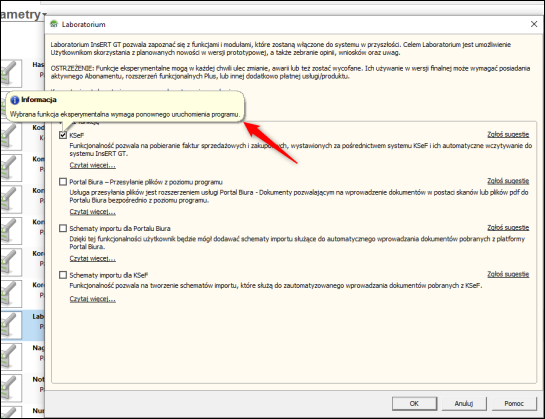The image size is (545, 419).
Task: Open Czytaj więcej under the KSeF description
Action: [92, 165]
